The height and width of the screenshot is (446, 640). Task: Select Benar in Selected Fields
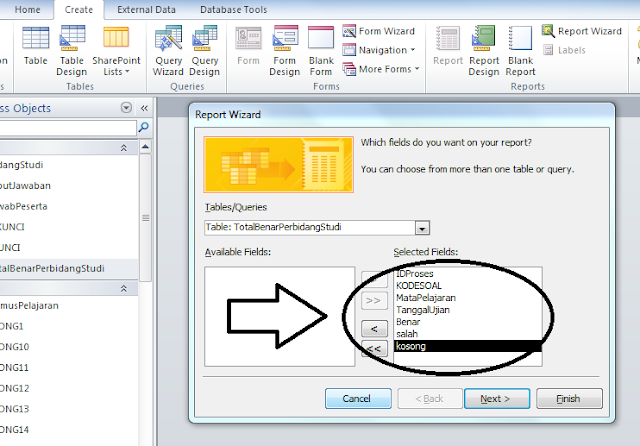pos(467,322)
